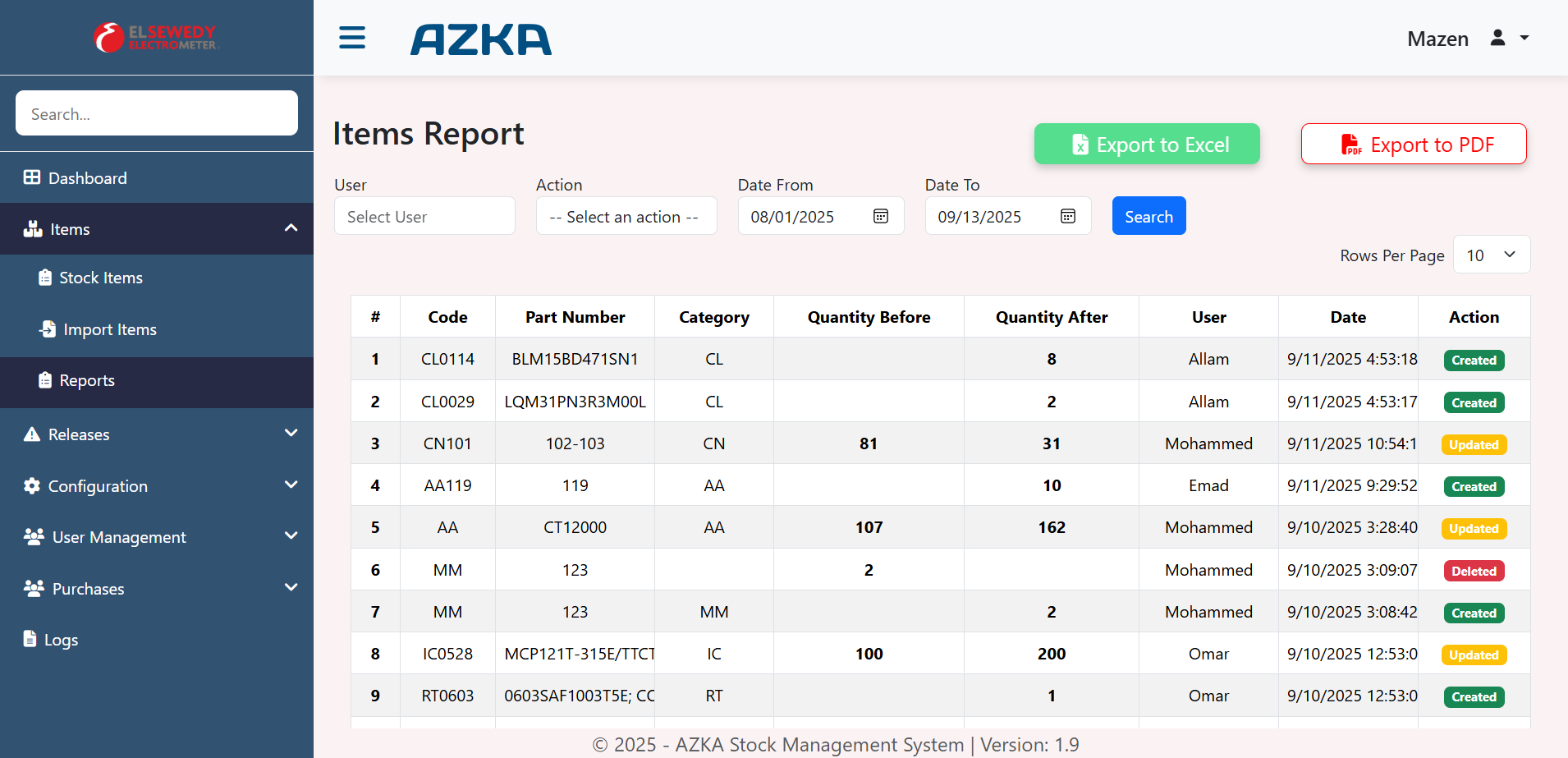Click the AZKA logo
The width and height of the screenshot is (1568, 758).
pyautogui.click(x=481, y=39)
